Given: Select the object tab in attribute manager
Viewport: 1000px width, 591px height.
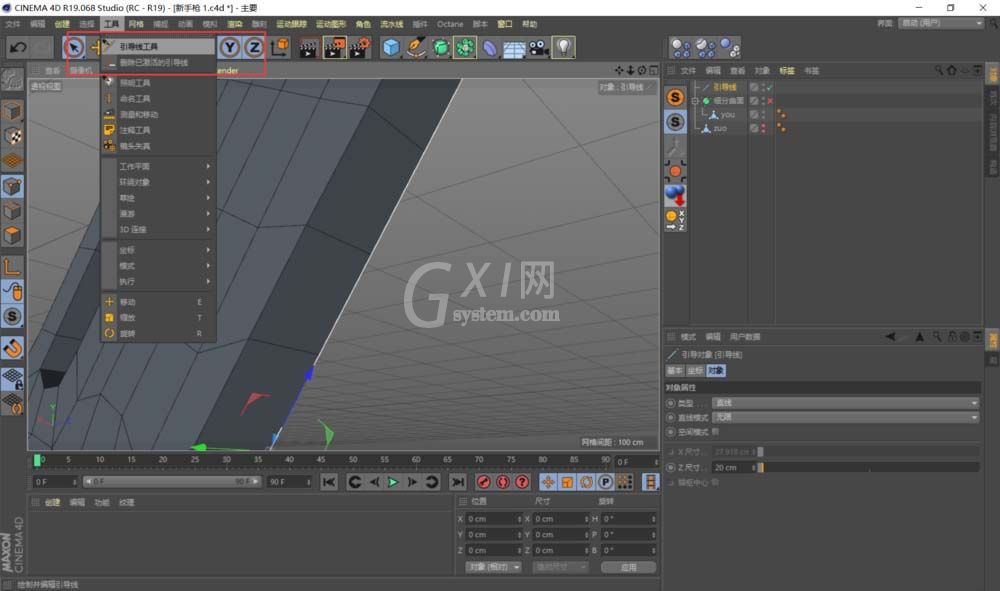Looking at the screenshot, I should (x=716, y=370).
